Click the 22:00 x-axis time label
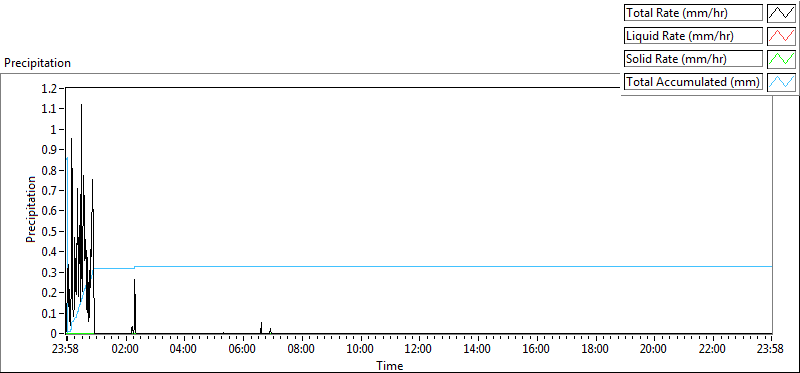Image resolution: width=800 pixels, height=373 pixels. pyautogui.click(x=712, y=350)
